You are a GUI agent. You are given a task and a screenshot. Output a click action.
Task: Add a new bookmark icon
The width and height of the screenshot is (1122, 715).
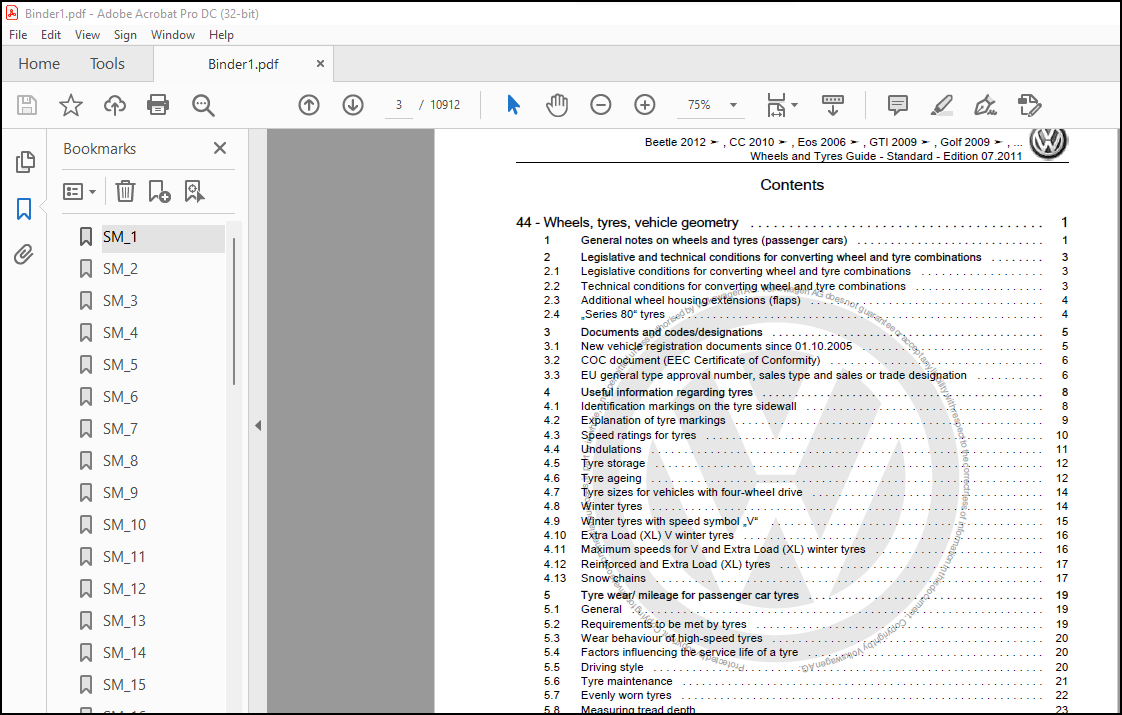point(159,191)
